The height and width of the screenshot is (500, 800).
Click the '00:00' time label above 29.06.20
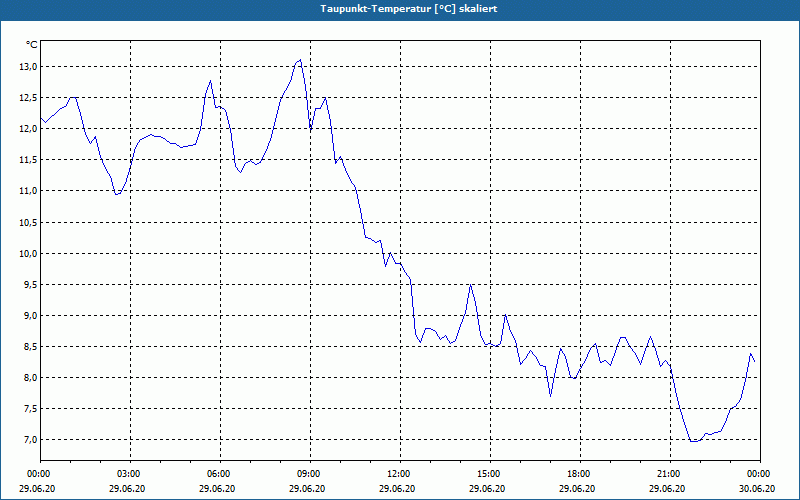coord(38,474)
